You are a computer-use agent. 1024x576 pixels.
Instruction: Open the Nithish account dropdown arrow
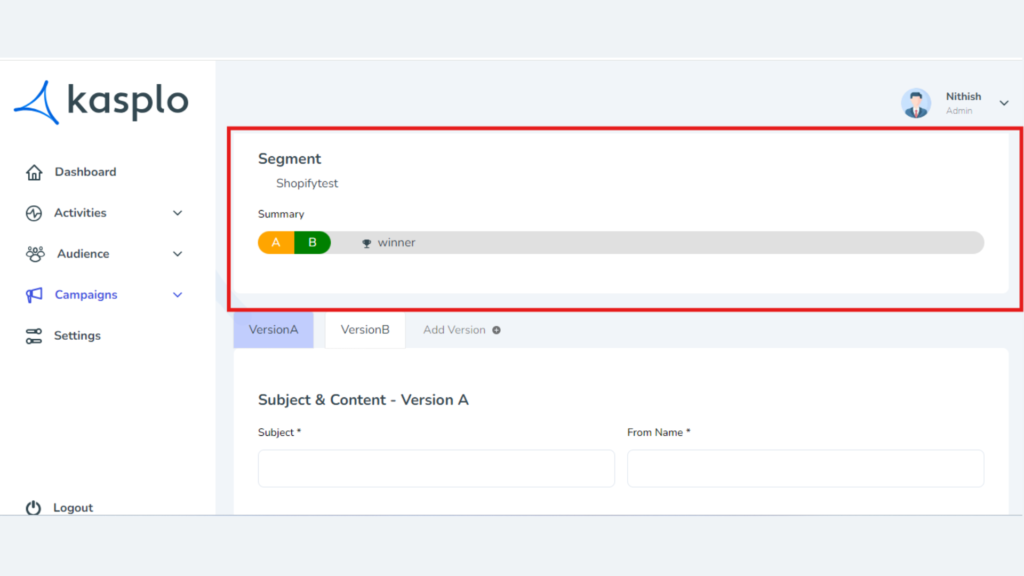pyautogui.click(x=1004, y=103)
